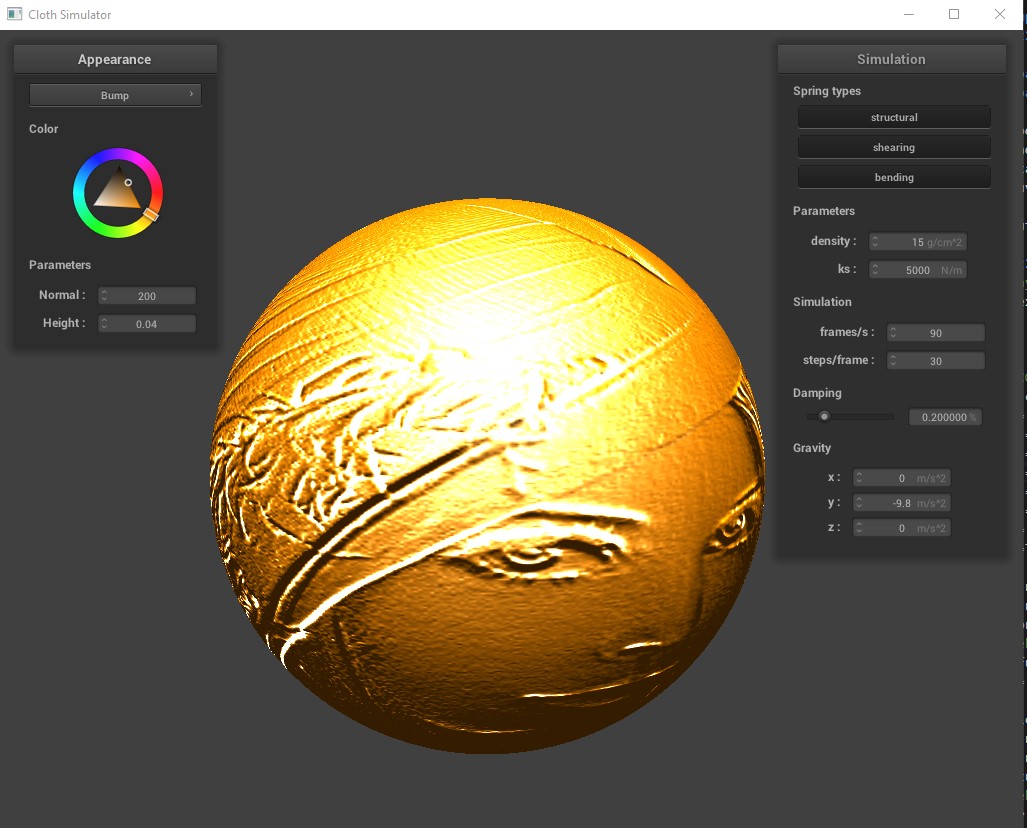Click the 'Damping' heading label

coord(817,393)
